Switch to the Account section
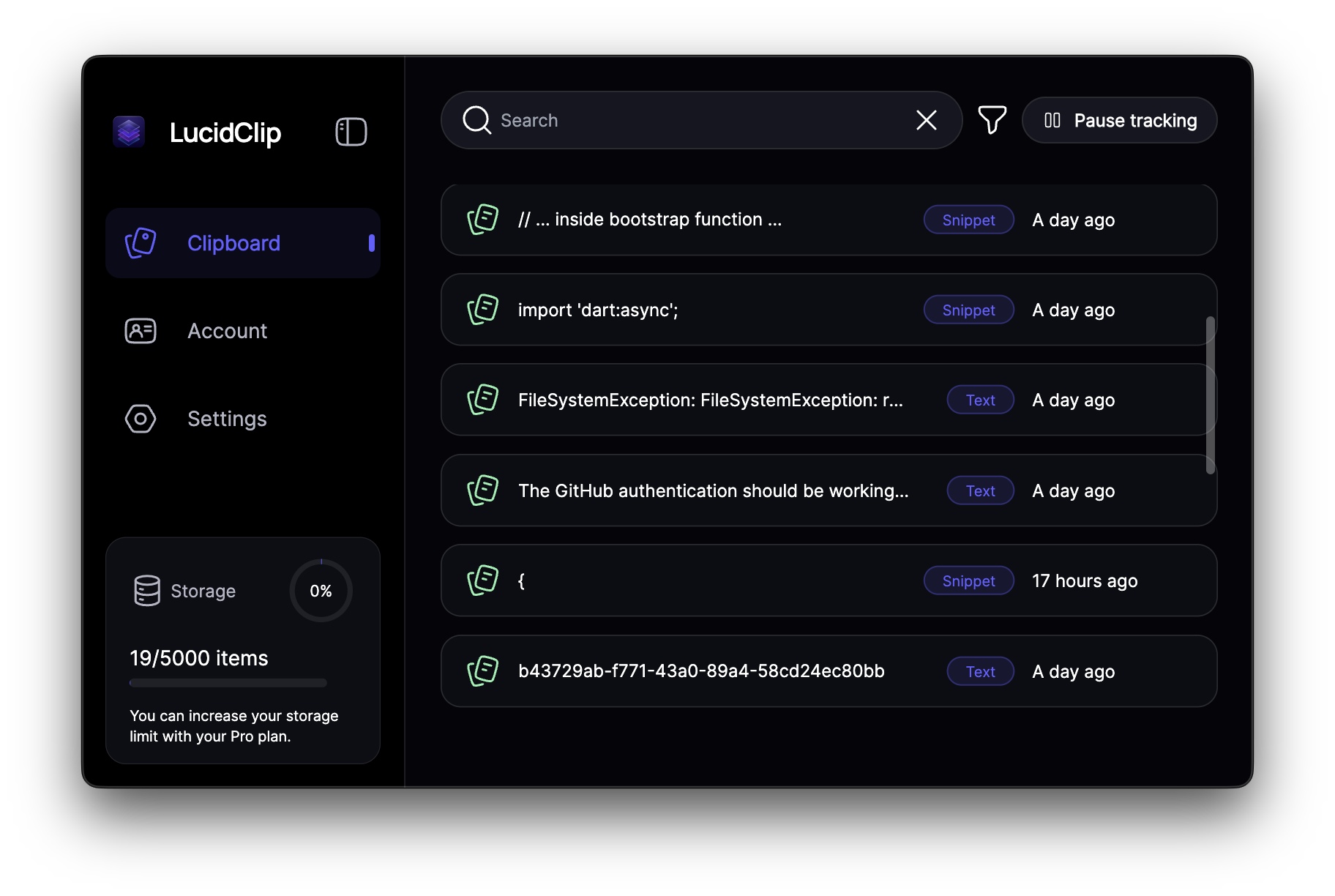Screen dimensions: 1335x896 227,331
